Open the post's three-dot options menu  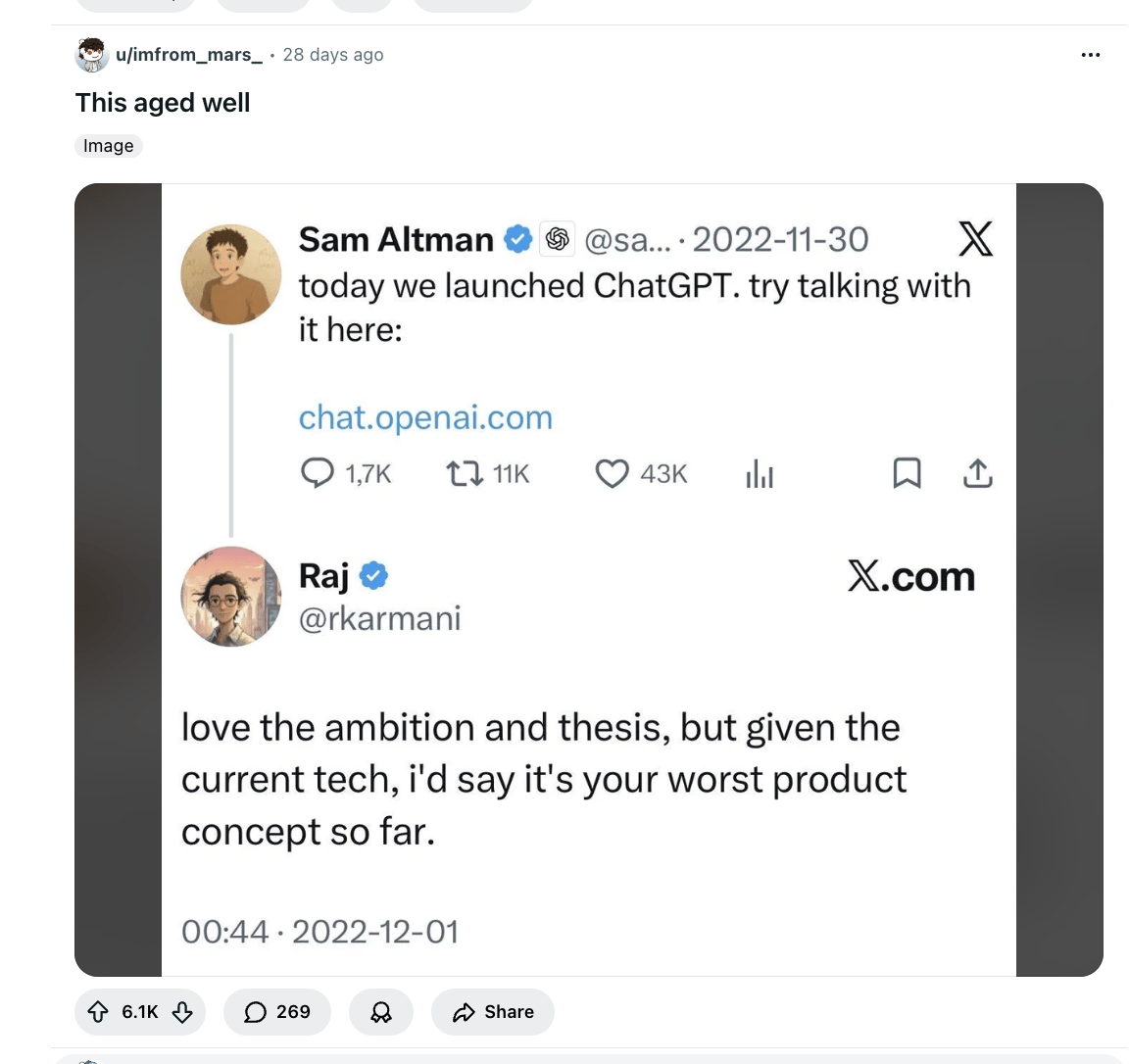click(1090, 55)
